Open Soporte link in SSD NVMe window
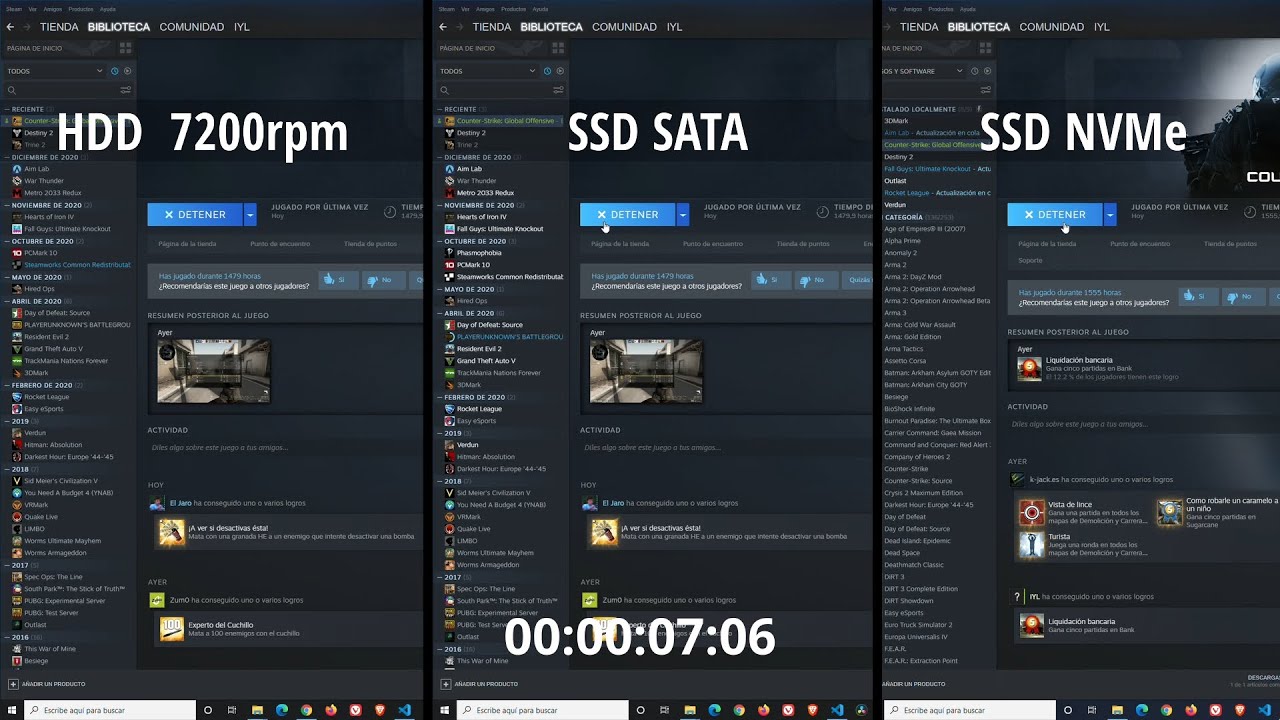 point(1030,260)
